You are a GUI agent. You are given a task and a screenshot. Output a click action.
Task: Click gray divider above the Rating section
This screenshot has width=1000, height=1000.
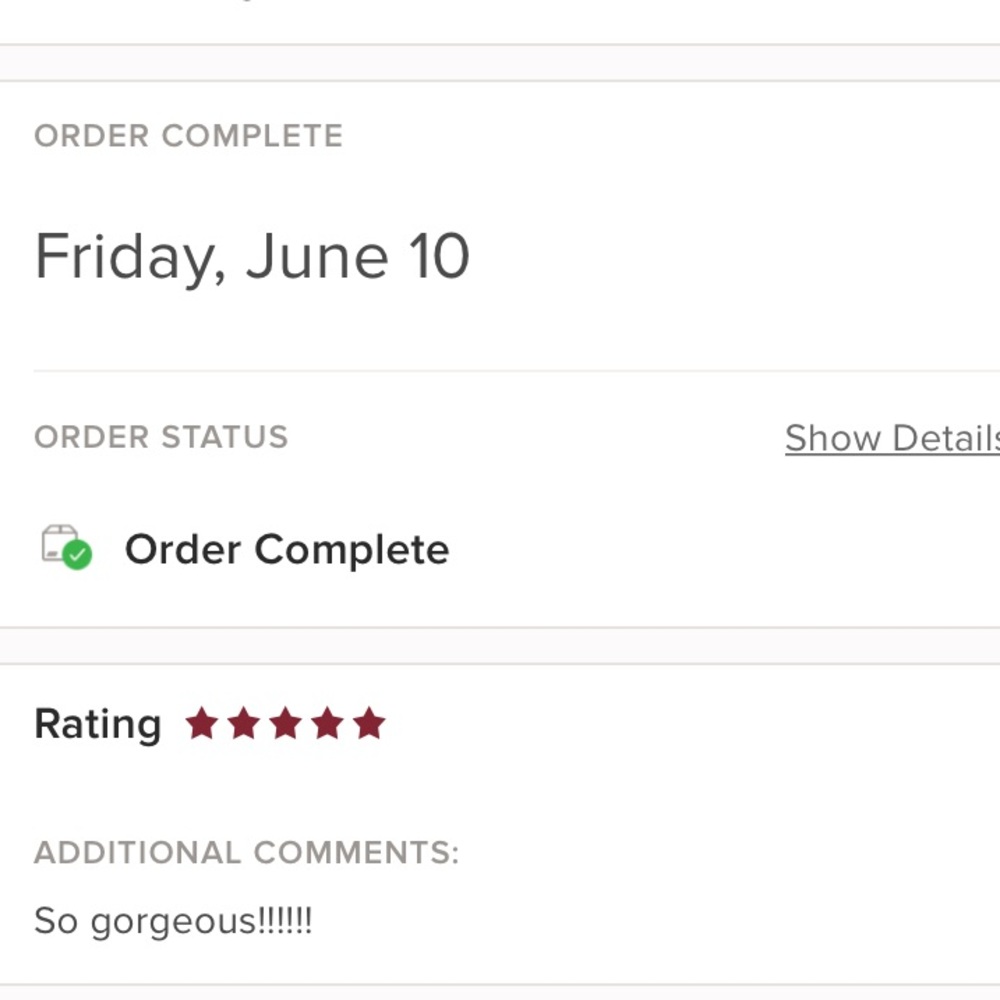click(x=500, y=645)
